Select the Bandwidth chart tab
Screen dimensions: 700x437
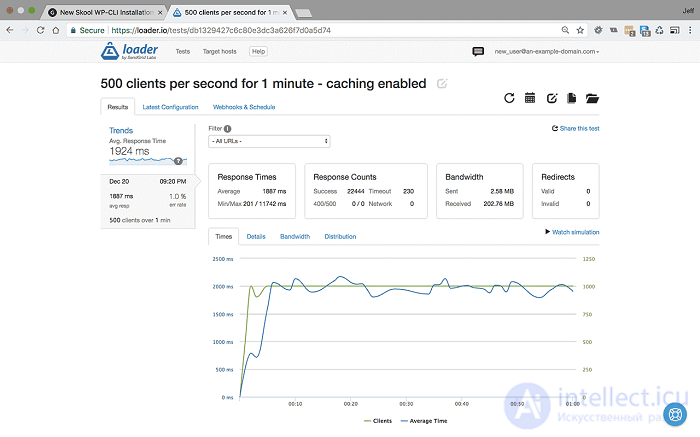tap(295, 237)
